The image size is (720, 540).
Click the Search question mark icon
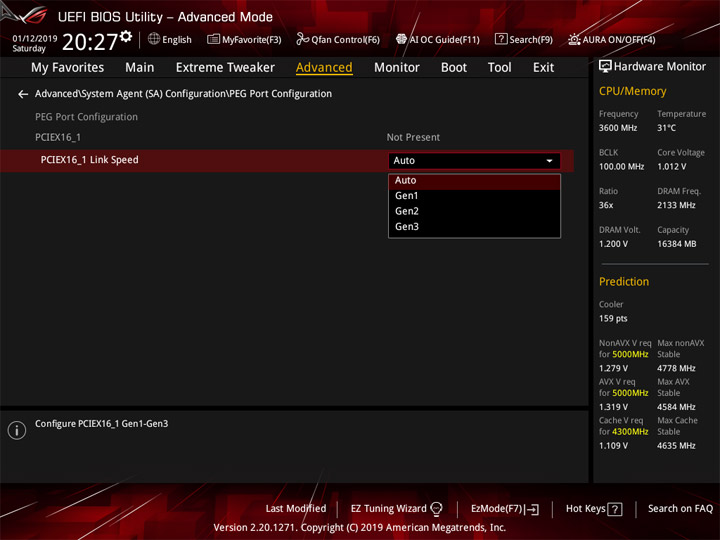tap(501, 39)
